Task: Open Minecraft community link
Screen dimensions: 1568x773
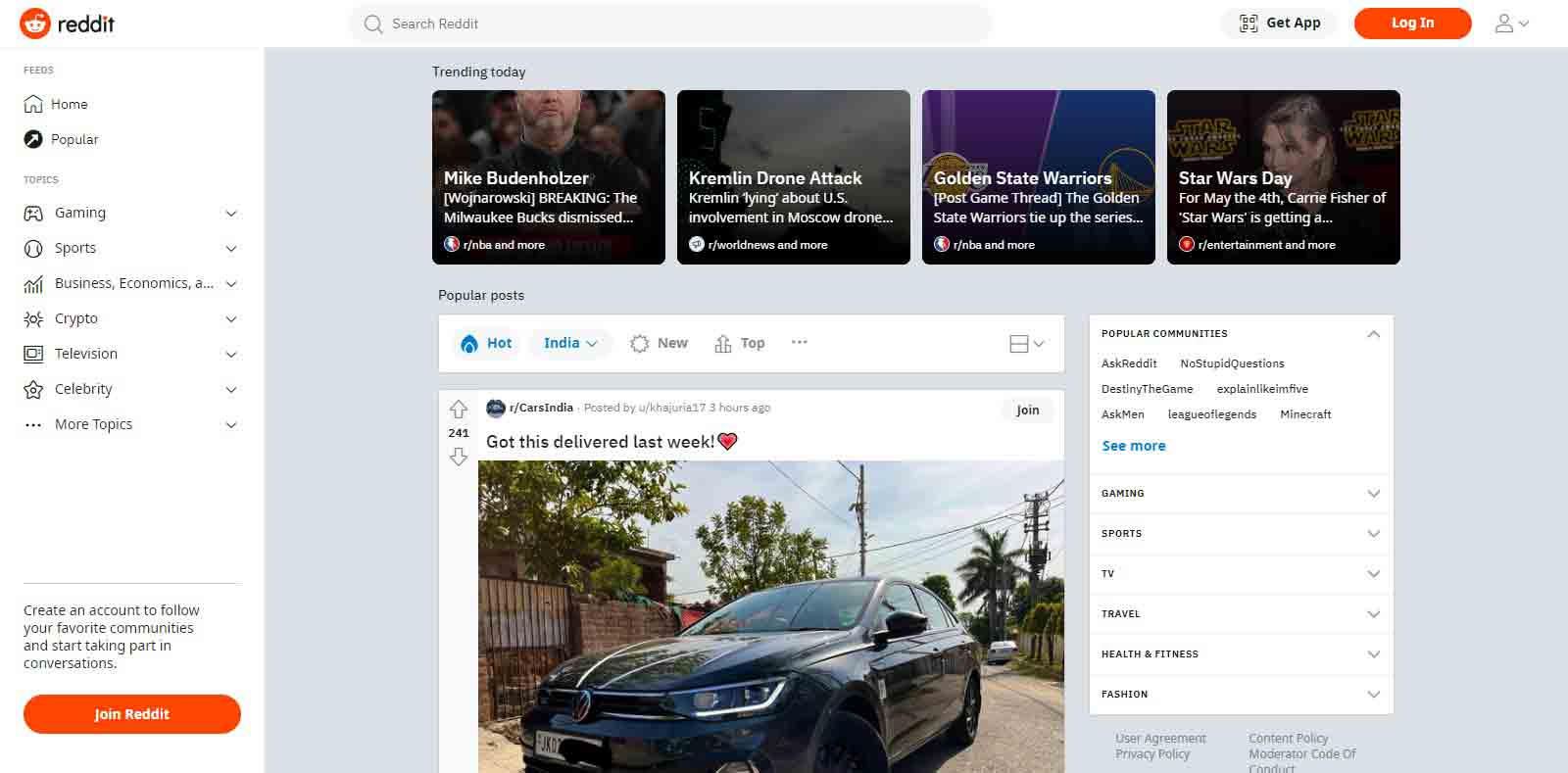Action: point(1305,414)
